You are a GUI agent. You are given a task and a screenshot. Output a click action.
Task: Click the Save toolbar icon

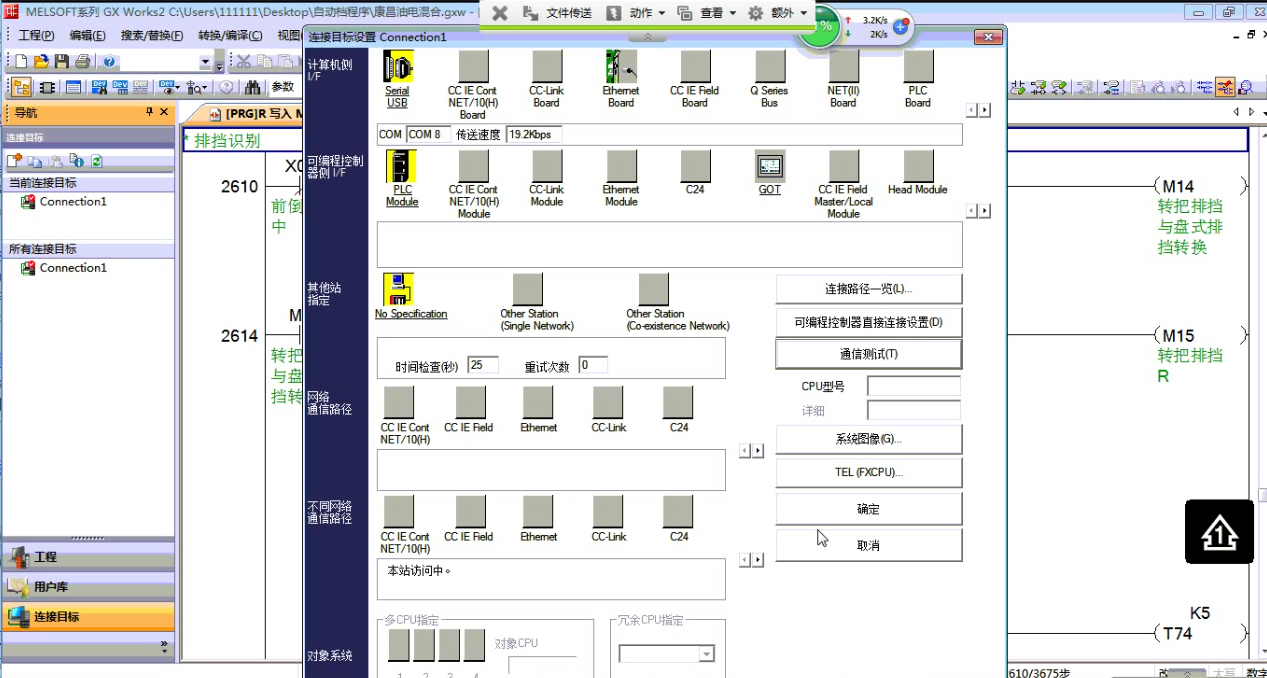62,62
